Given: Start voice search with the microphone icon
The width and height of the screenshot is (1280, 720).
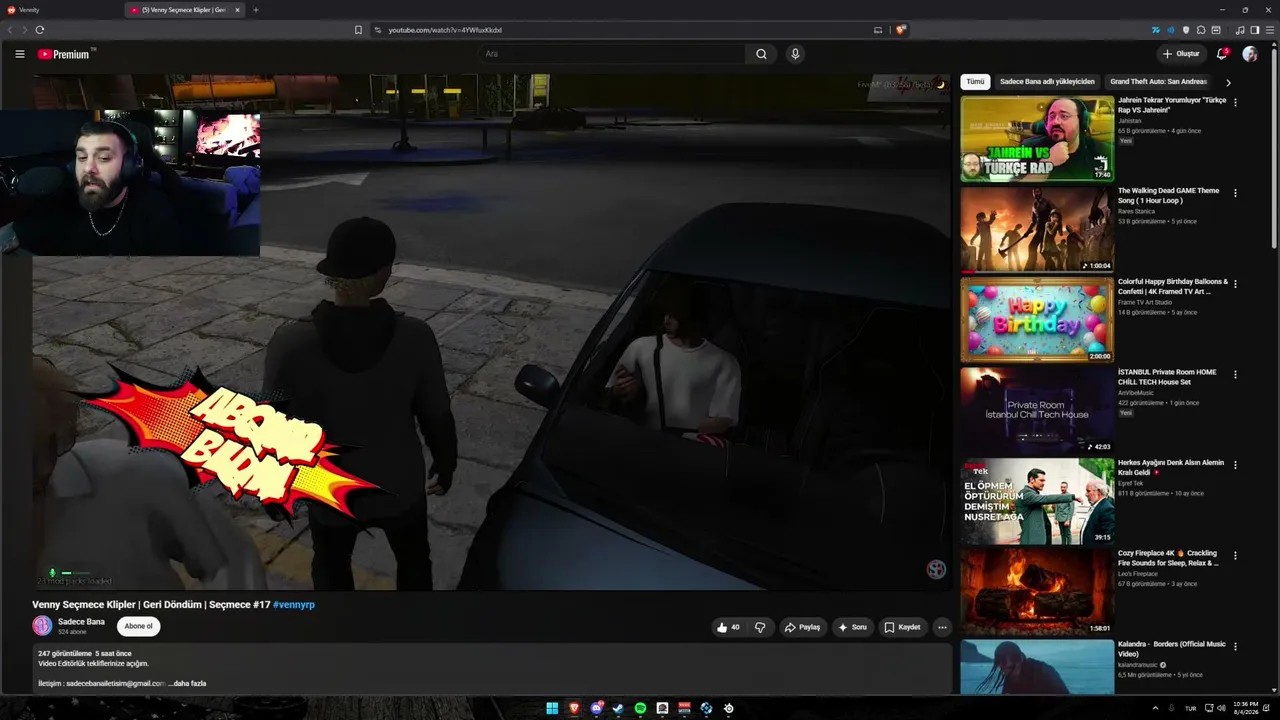Looking at the screenshot, I should pyautogui.click(x=795, y=54).
